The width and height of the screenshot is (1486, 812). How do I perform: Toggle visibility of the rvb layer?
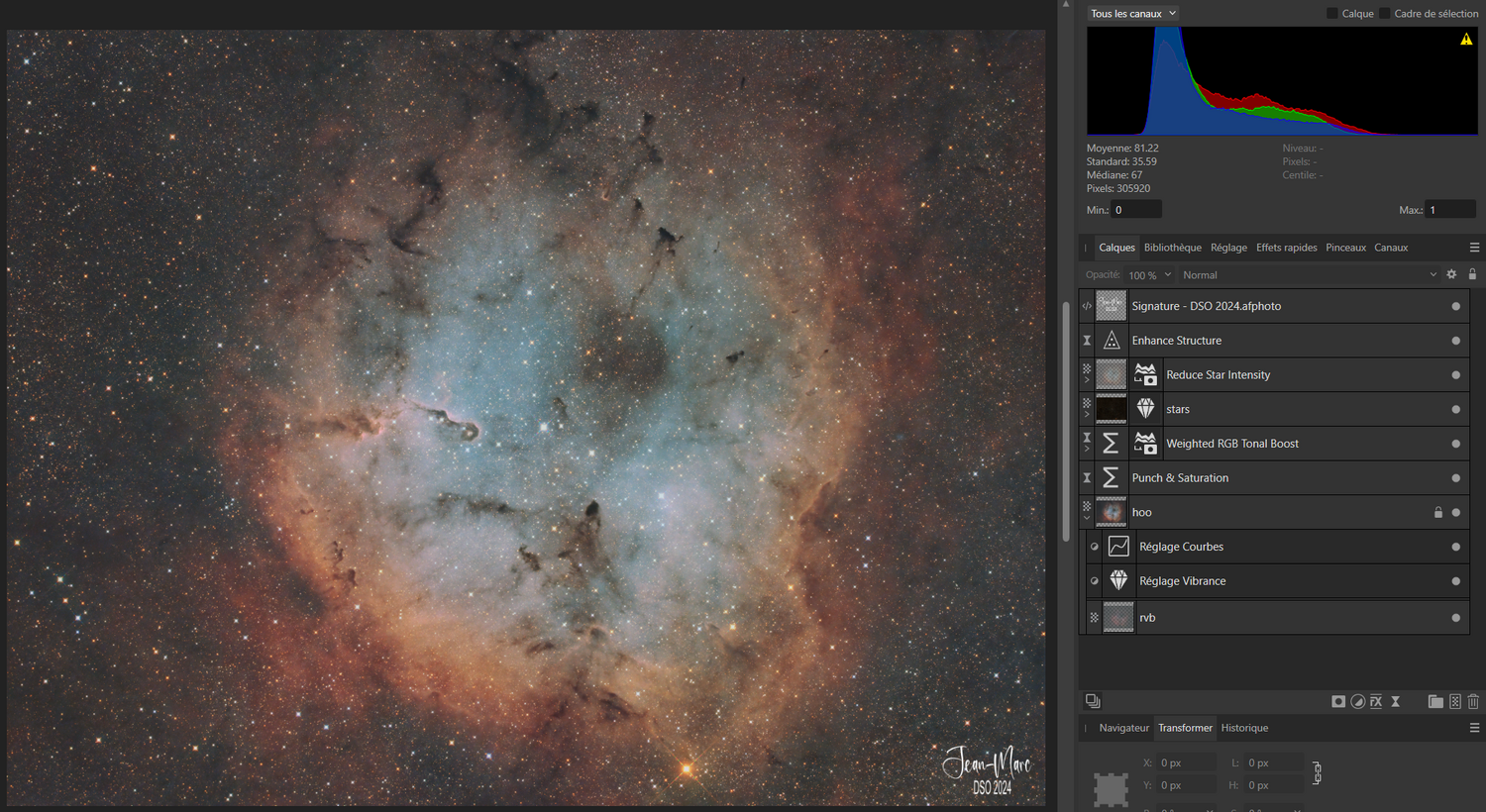1455,618
